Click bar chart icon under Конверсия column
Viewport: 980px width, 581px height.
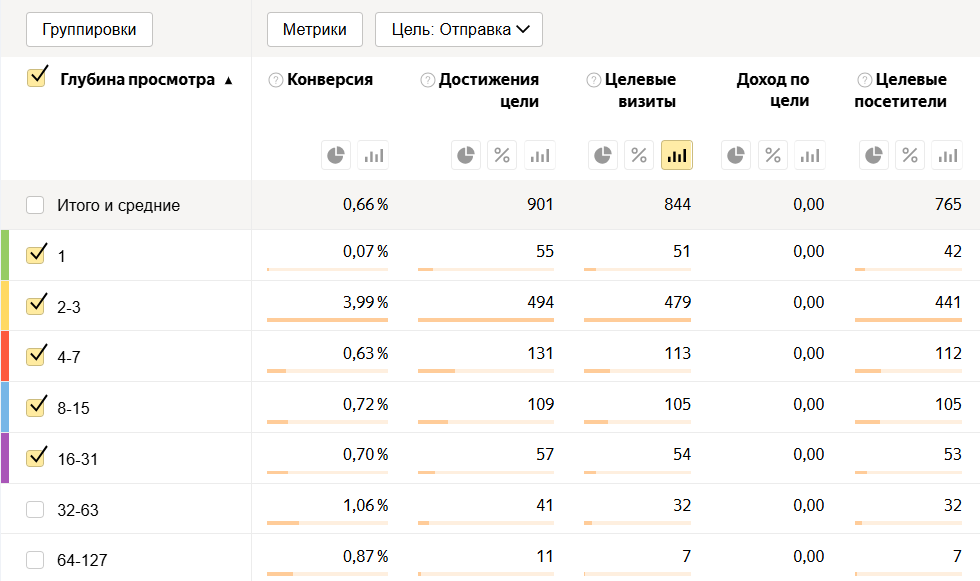[373, 155]
